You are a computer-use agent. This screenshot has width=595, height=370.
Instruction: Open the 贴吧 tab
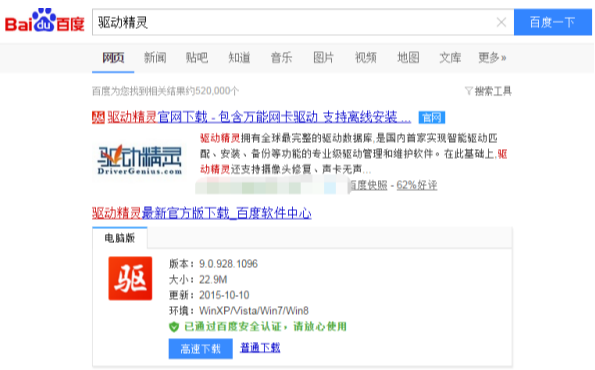click(x=197, y=58)
